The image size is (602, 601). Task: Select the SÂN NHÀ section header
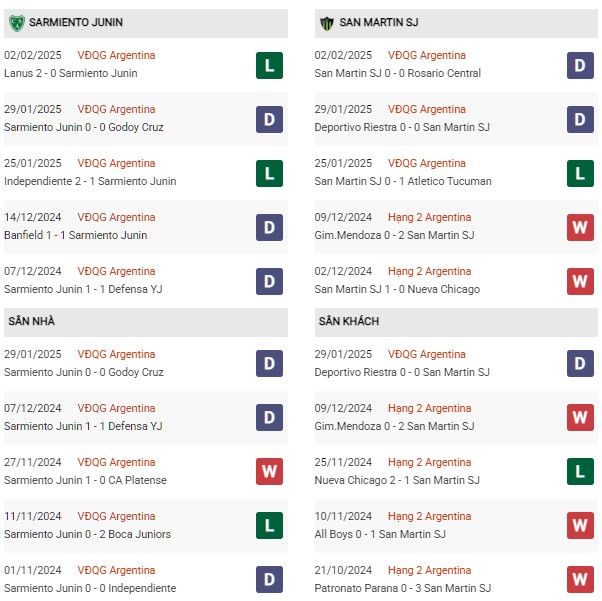(146, 322)
